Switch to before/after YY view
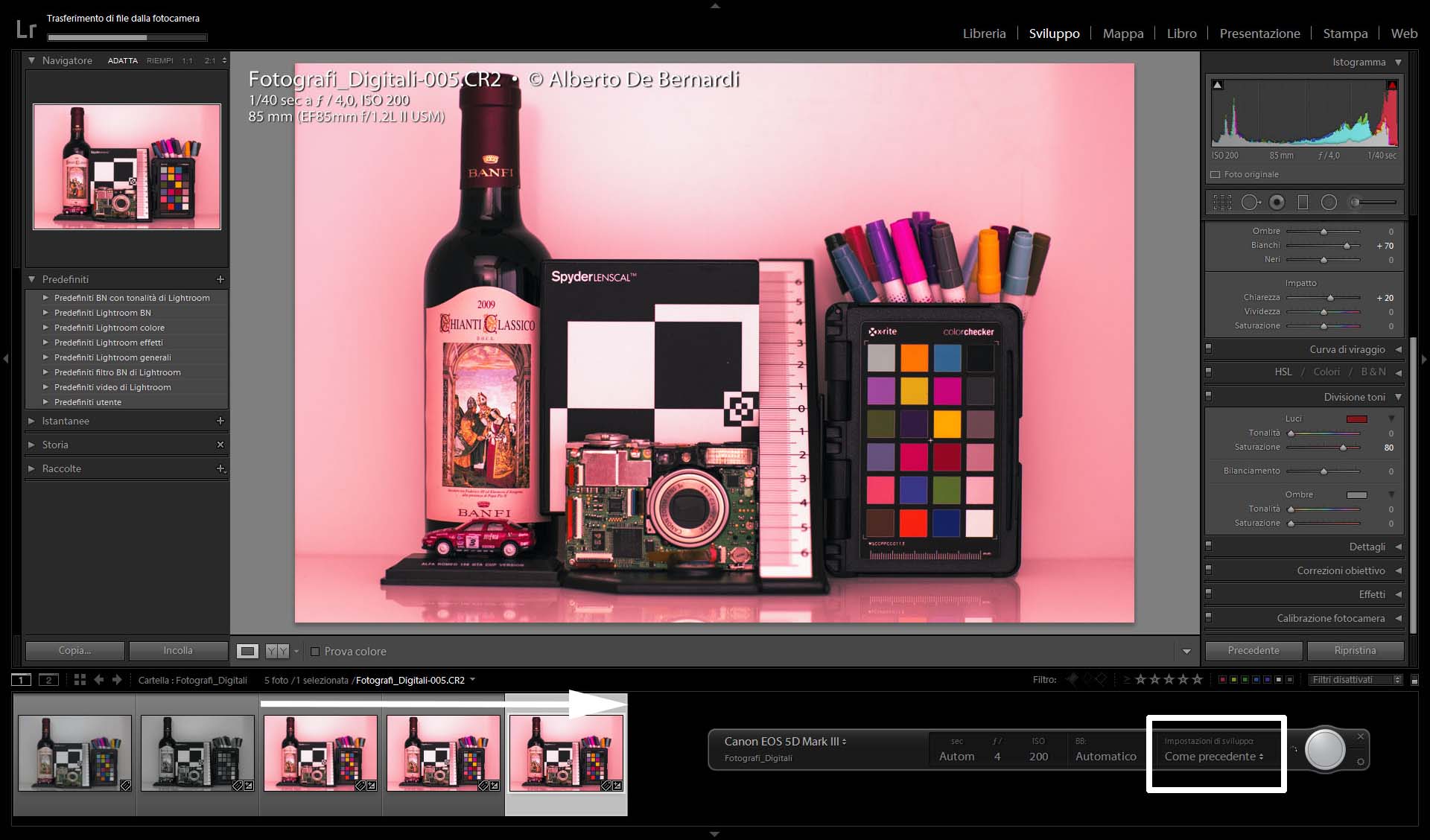This screenshot has width=1430, height=840. click(x=276, y=651)
